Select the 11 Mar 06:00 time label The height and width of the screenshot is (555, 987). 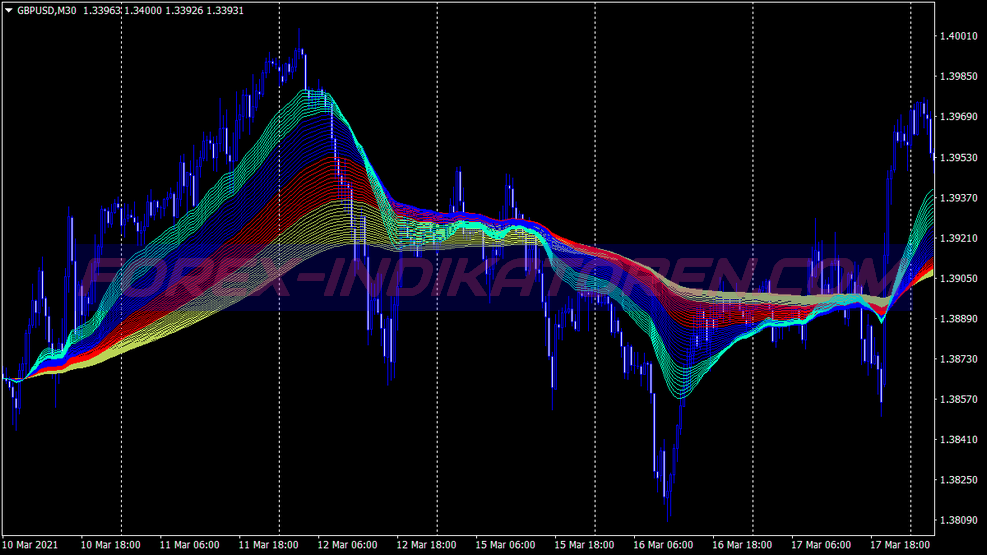(x=189, y=545)
